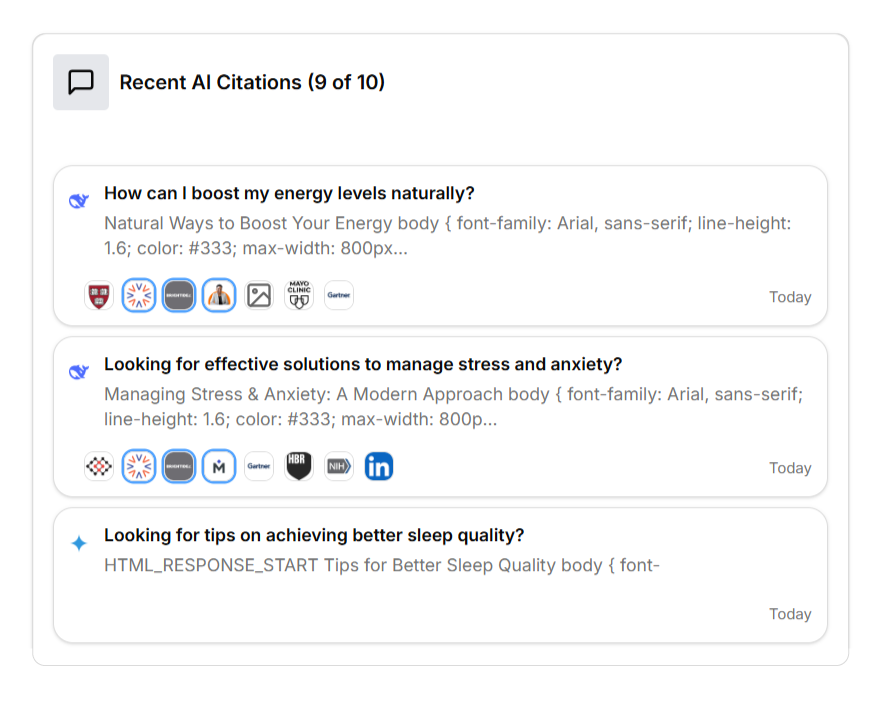This screenshot has width=876, height=720.
Task: Select the NIH source icon
Action: 339,466
